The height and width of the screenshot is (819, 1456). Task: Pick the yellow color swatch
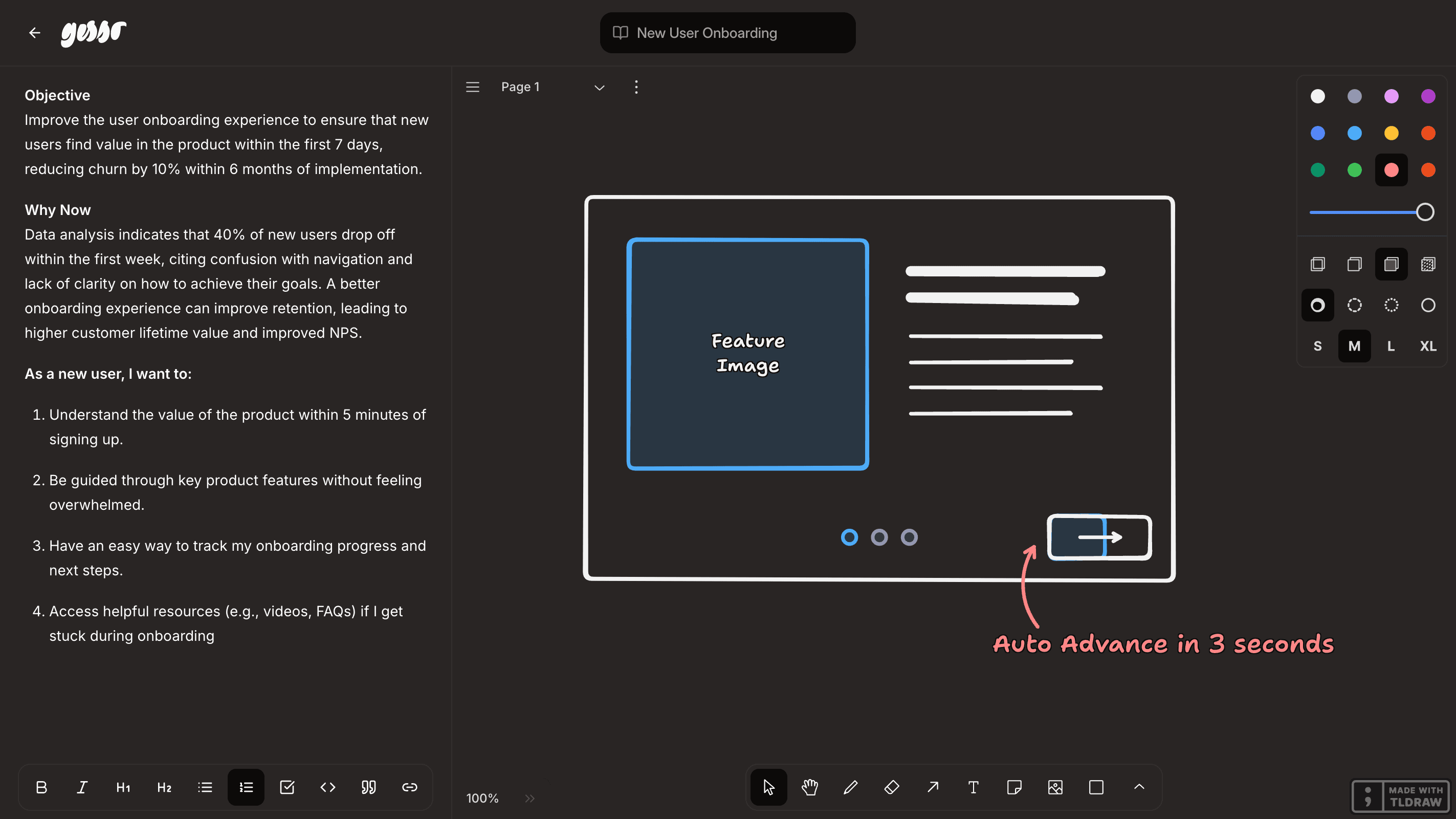pyautogui.click(x=1391, y=133)
